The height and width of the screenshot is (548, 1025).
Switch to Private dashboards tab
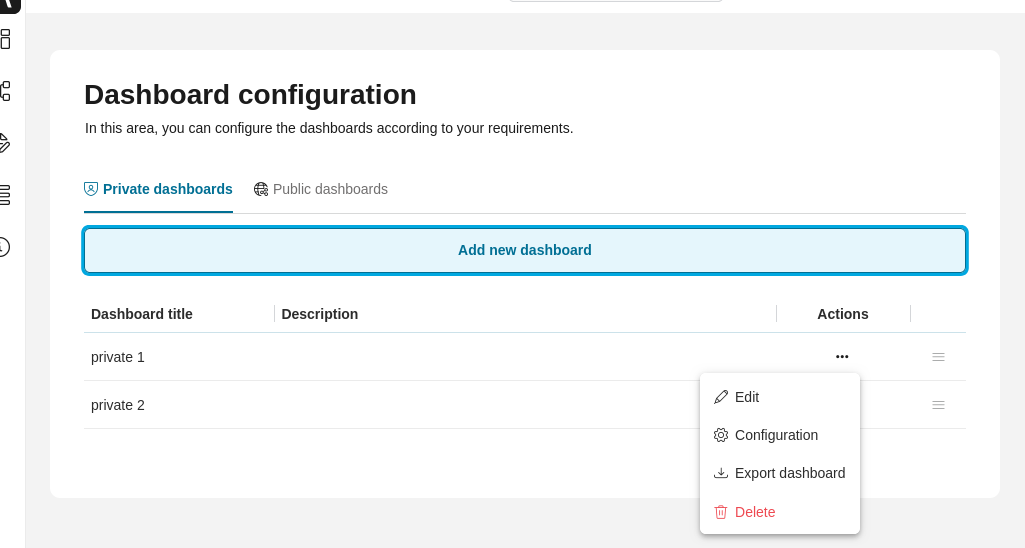[x=158, y=189]
